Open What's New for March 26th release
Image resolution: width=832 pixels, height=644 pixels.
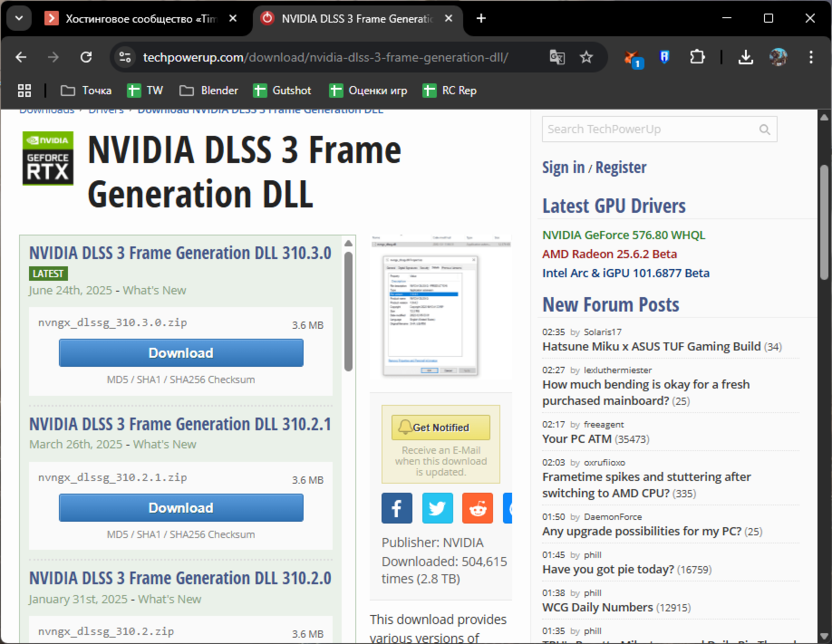(x=164, y=444)
